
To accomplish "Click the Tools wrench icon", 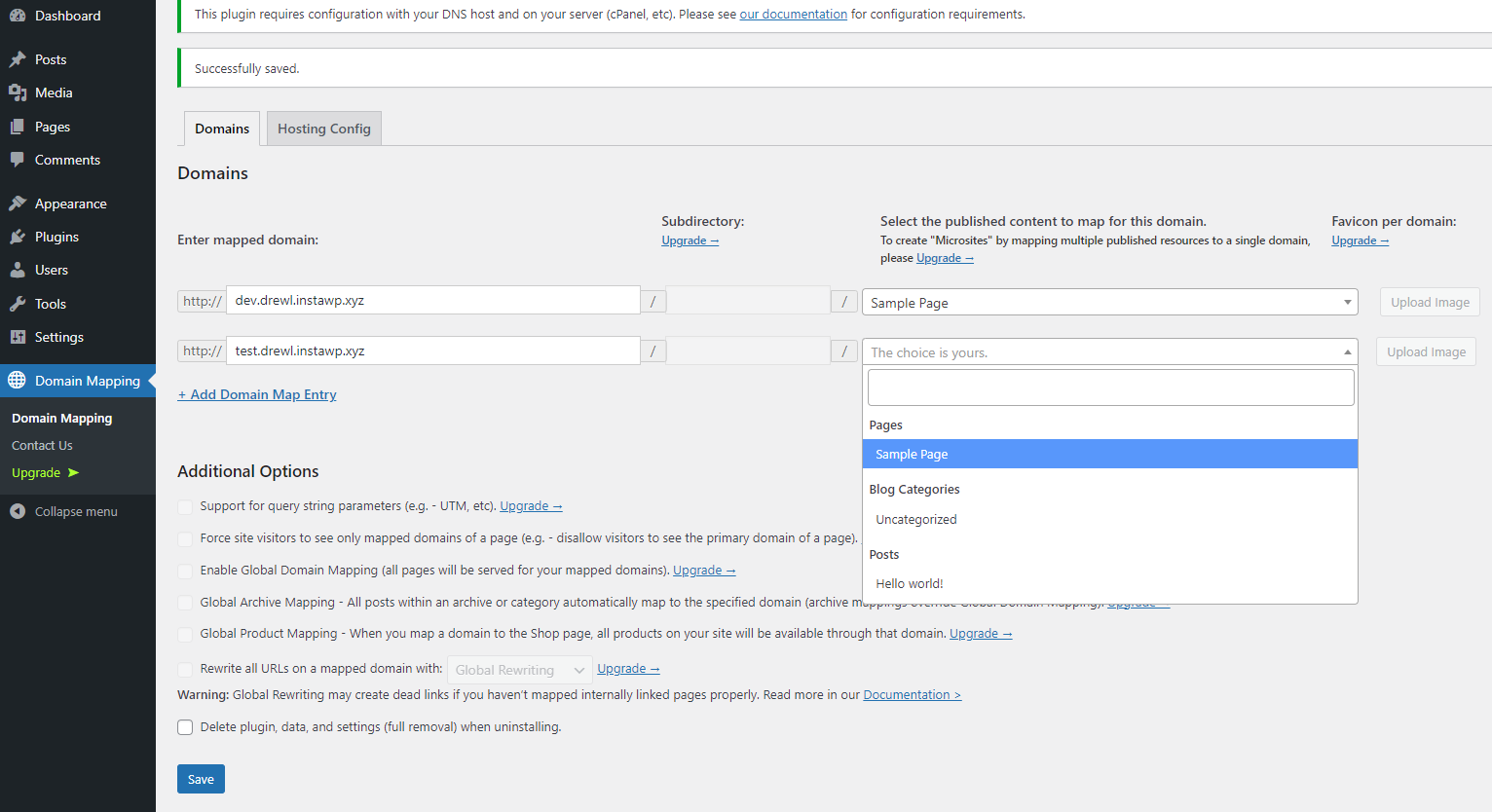I will pos(18,304).
